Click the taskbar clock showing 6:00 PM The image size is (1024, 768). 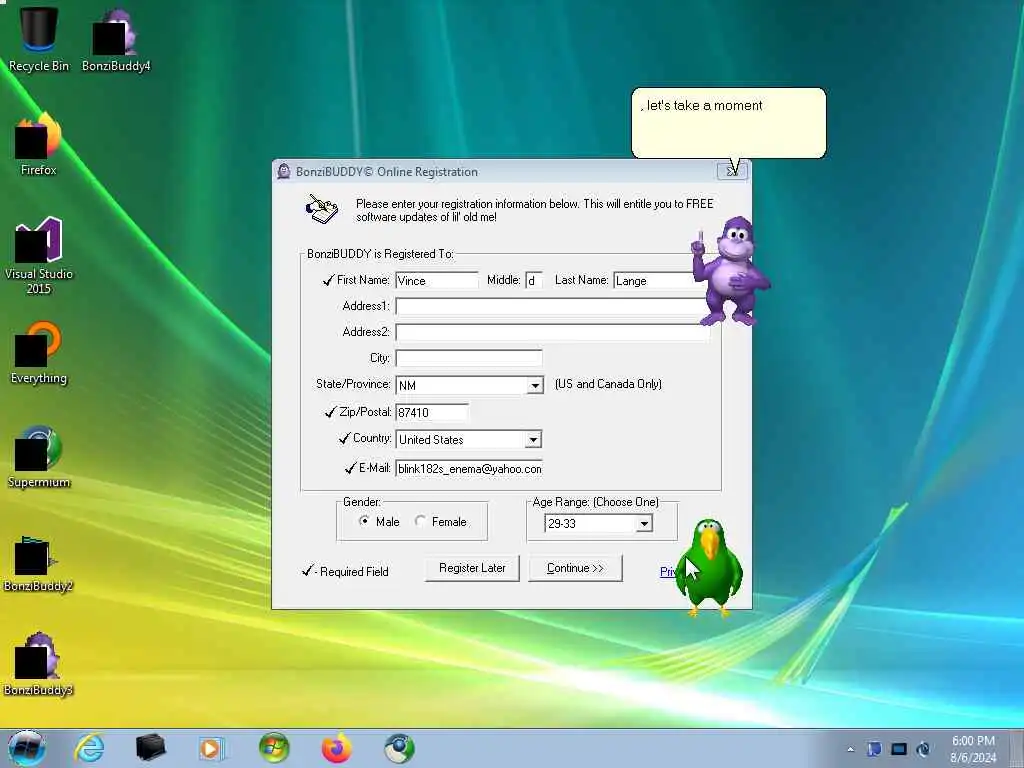973,748
